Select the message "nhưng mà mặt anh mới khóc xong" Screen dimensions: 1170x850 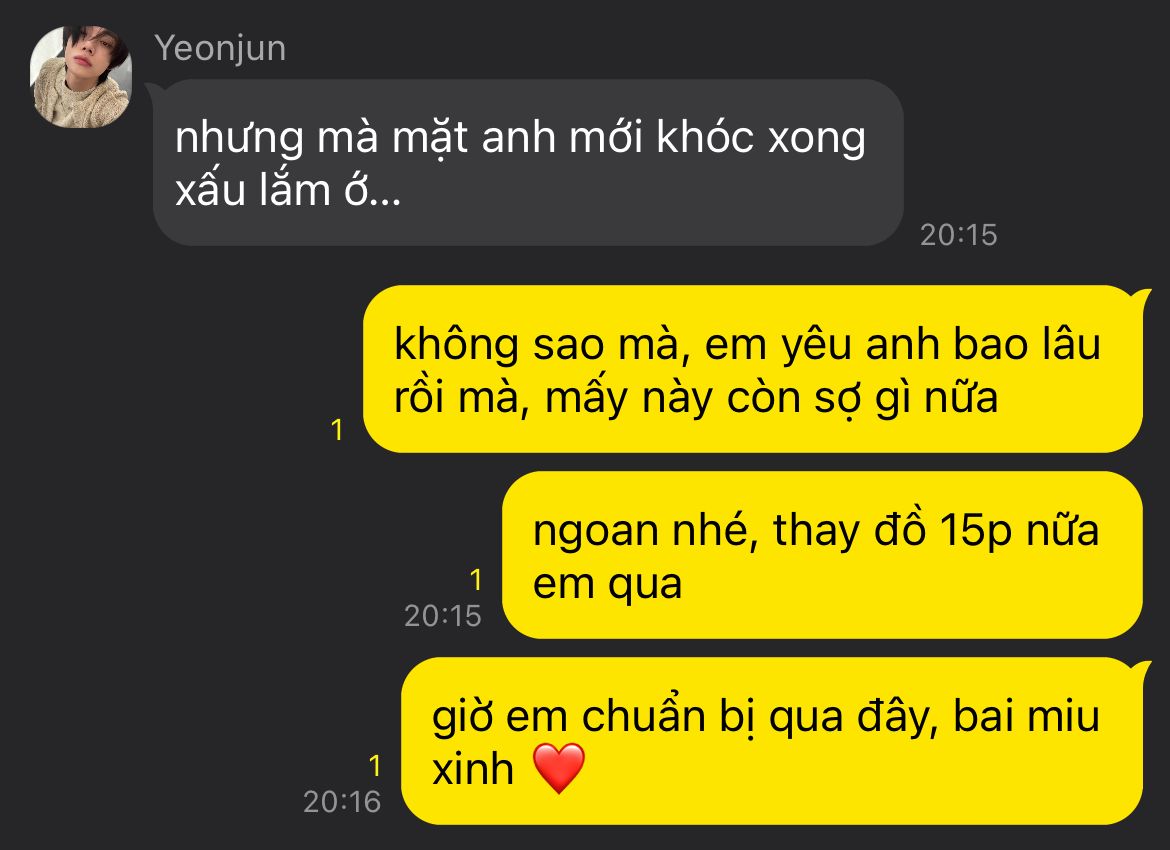point(528,163)
